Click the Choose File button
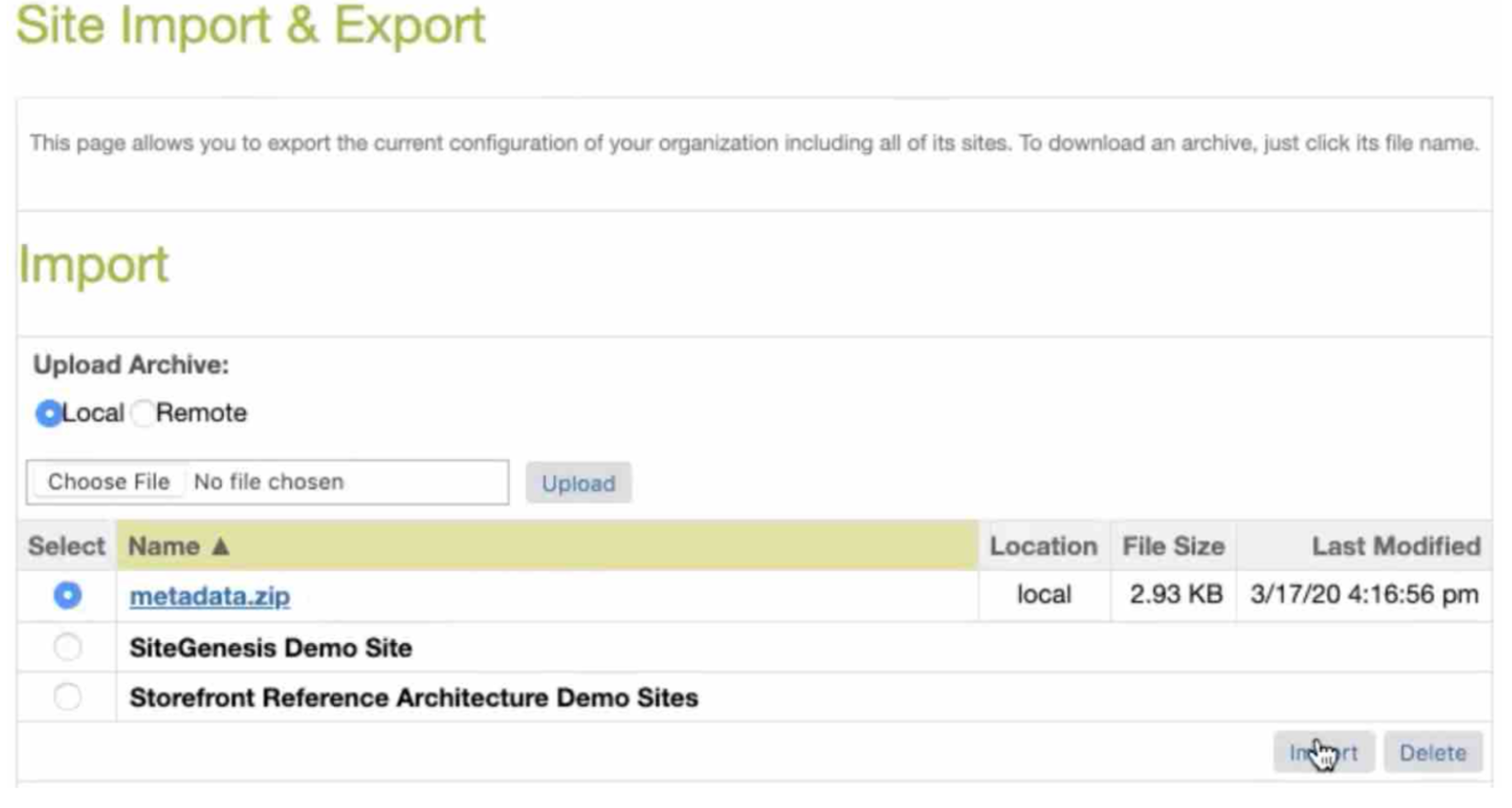 point(108,482)
